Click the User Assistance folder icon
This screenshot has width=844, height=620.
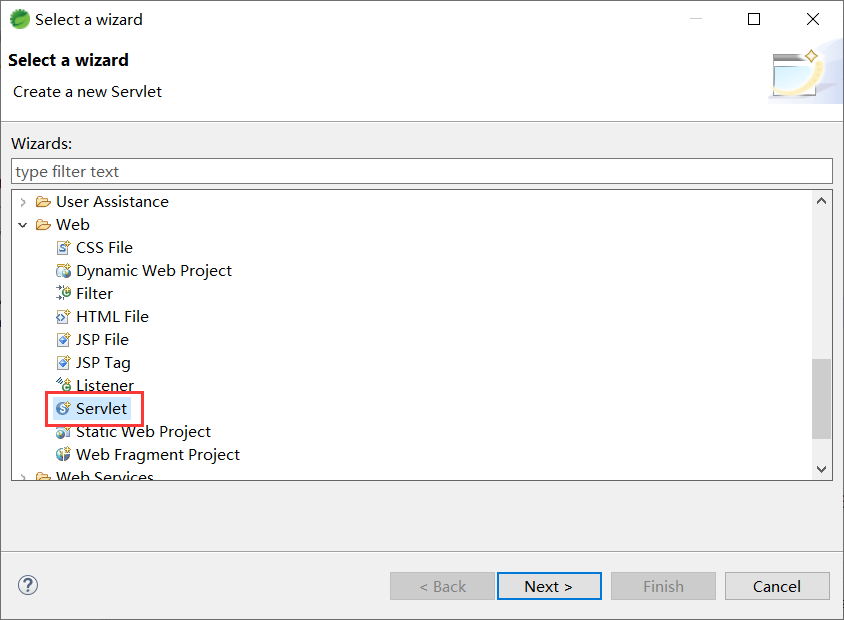(43, 202)
